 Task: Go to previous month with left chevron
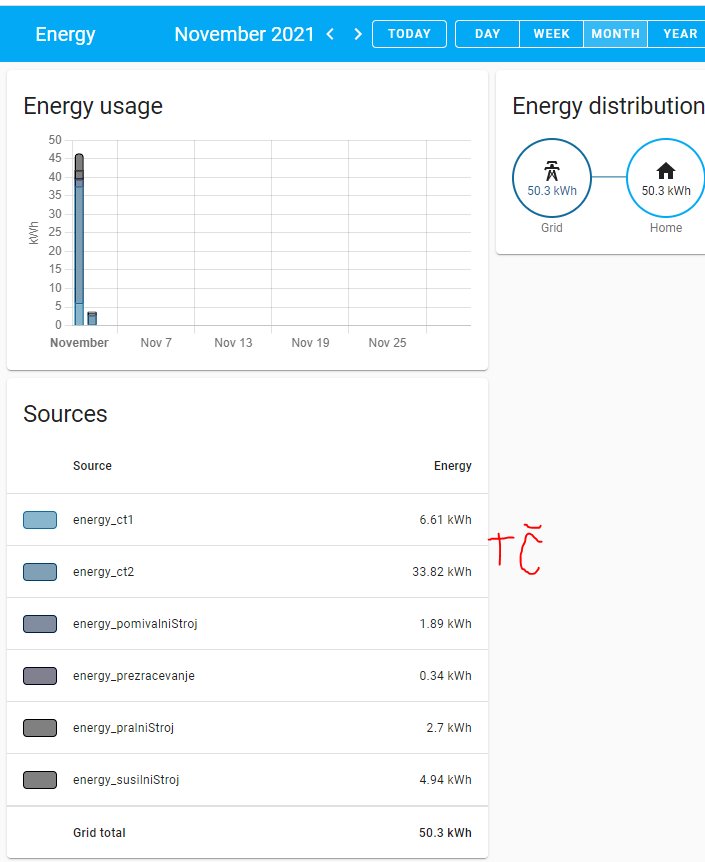point(330,34)
